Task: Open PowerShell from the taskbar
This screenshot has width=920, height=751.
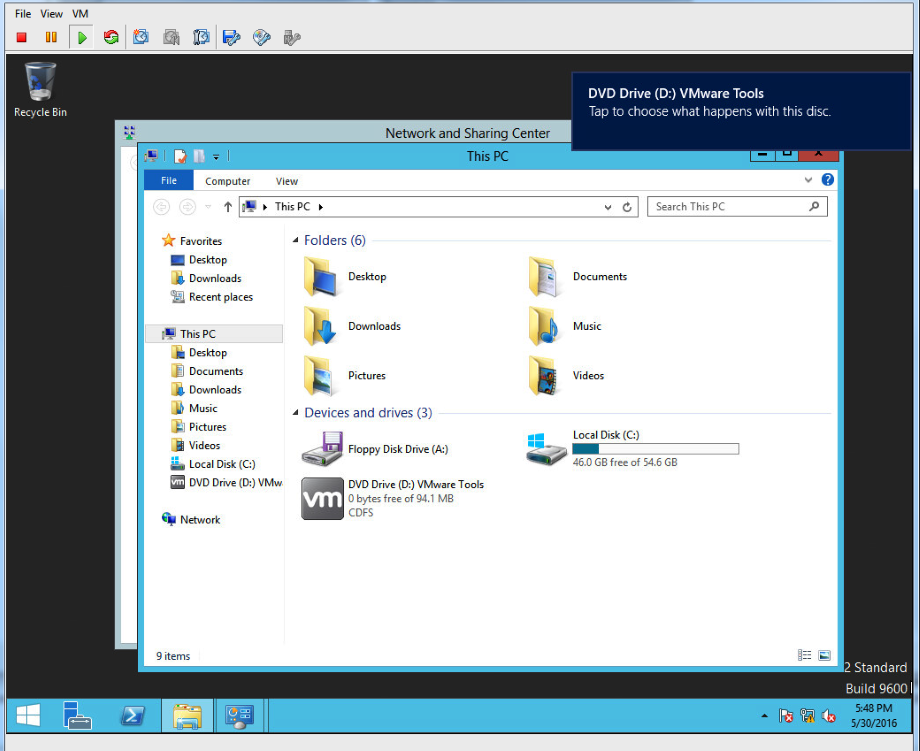Action: [x=133, y=716]
